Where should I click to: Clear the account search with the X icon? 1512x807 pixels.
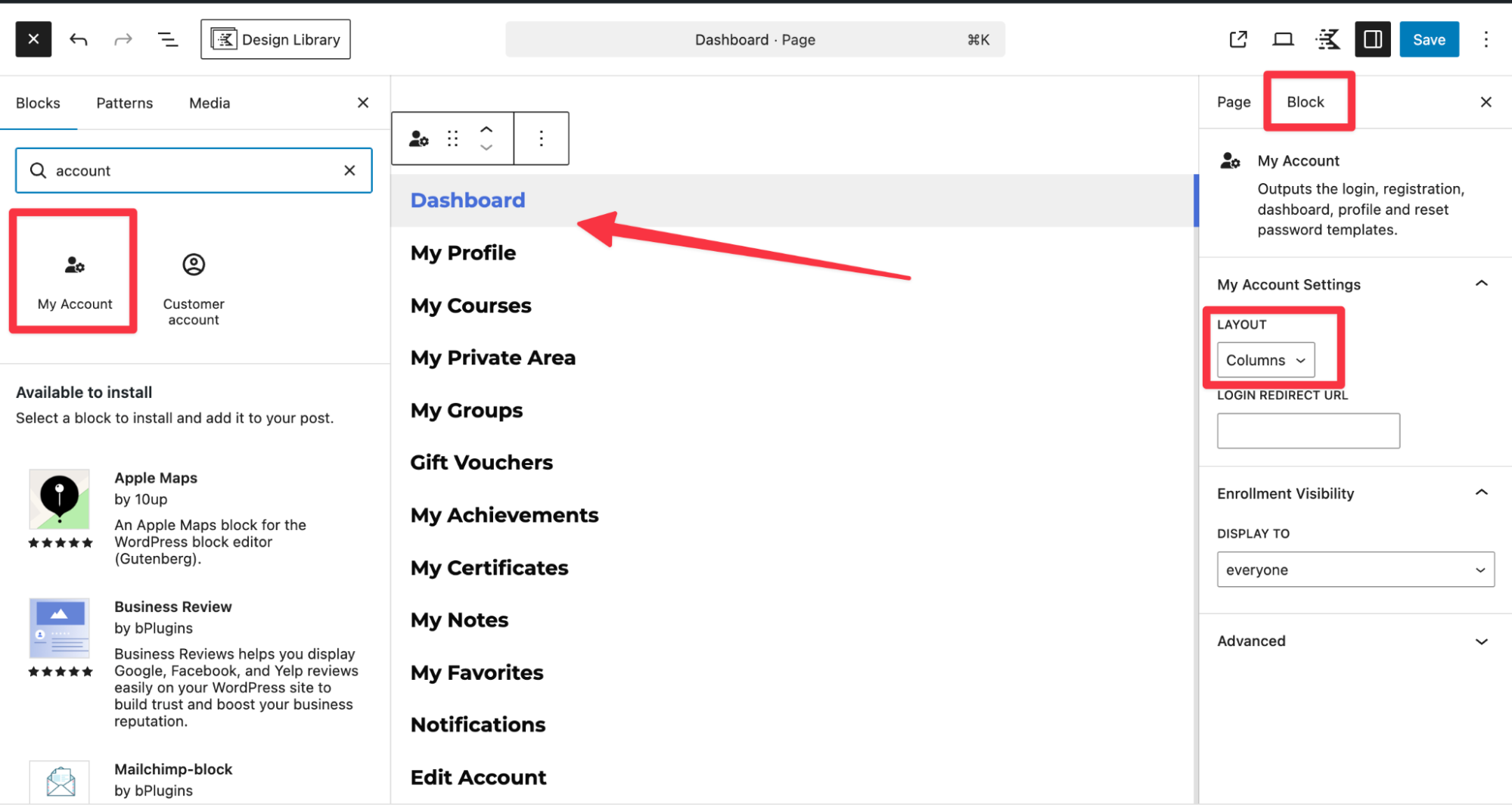point(349,170)
